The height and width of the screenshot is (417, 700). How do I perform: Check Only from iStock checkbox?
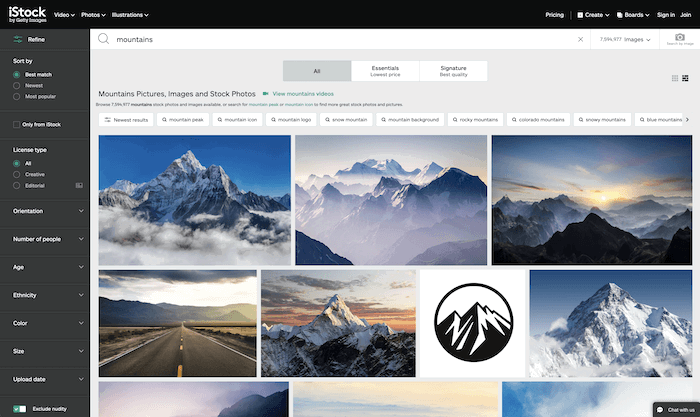(x=17, y=125)
